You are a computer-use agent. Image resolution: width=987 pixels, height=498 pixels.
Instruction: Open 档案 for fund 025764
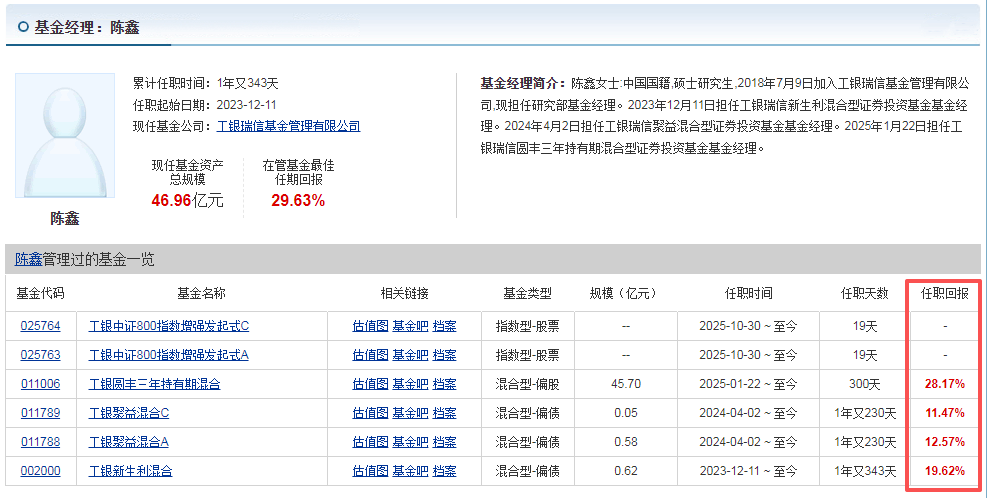coord(444,326)
